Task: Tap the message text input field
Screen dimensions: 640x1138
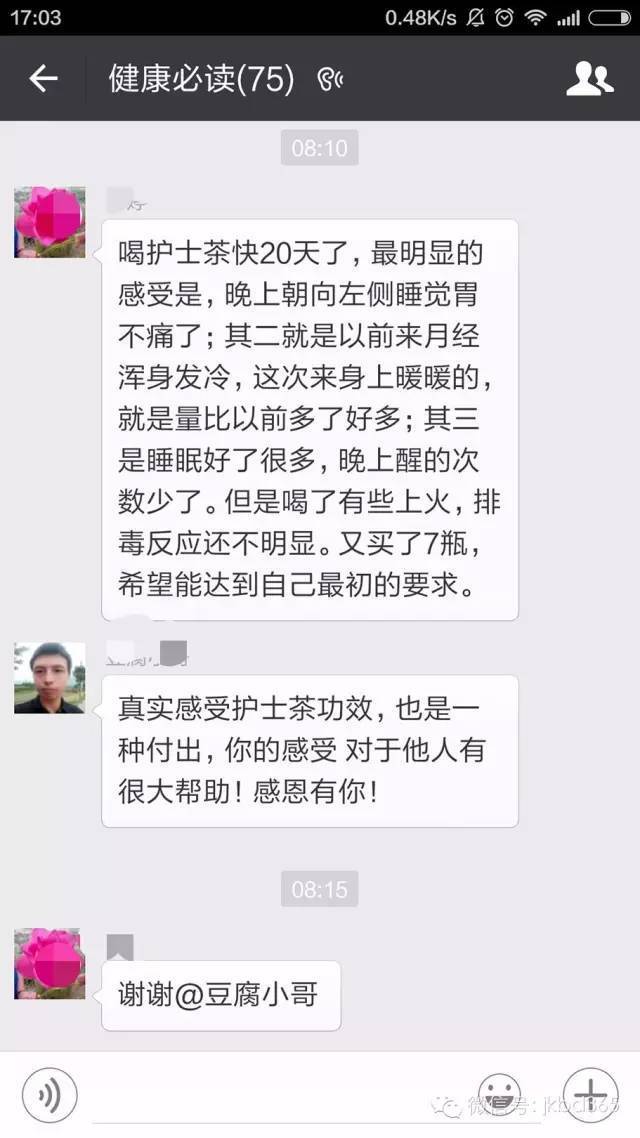Action: coord(274,1096)
